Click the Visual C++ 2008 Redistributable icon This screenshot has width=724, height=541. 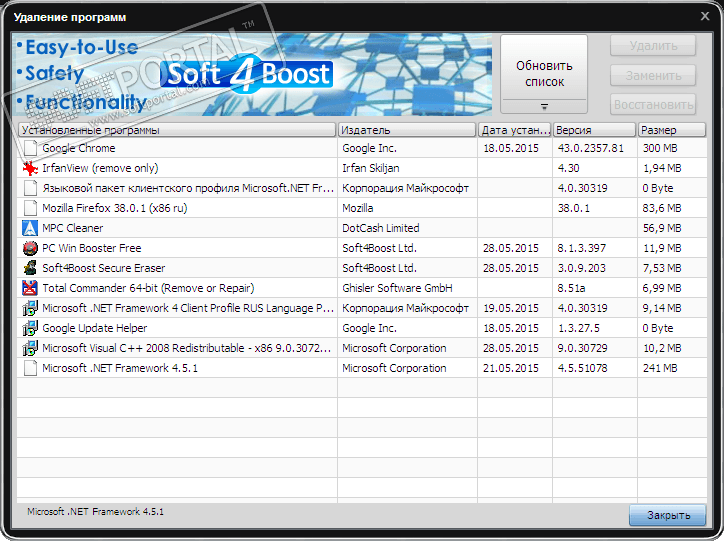click(x=30, y=348)
